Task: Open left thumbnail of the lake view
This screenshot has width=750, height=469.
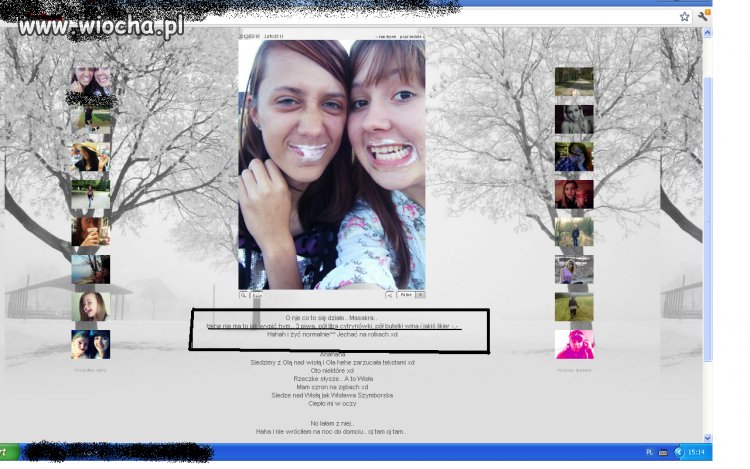Action: tap(91, 269)
